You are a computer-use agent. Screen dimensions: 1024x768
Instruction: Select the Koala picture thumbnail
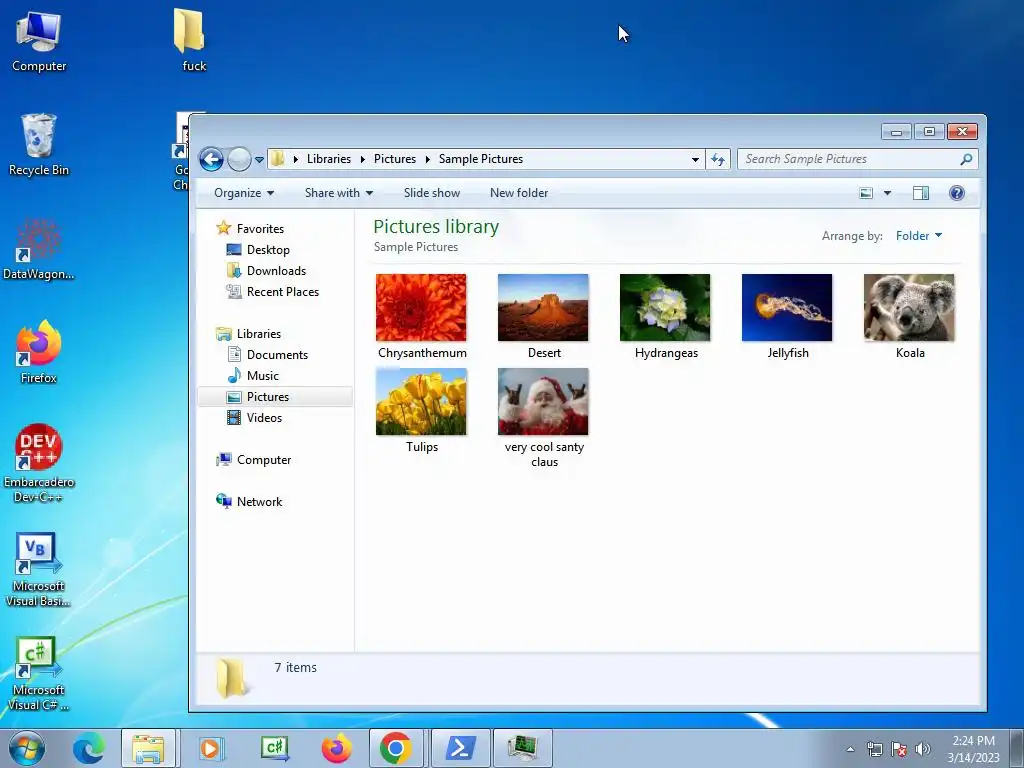coord(909,308)
